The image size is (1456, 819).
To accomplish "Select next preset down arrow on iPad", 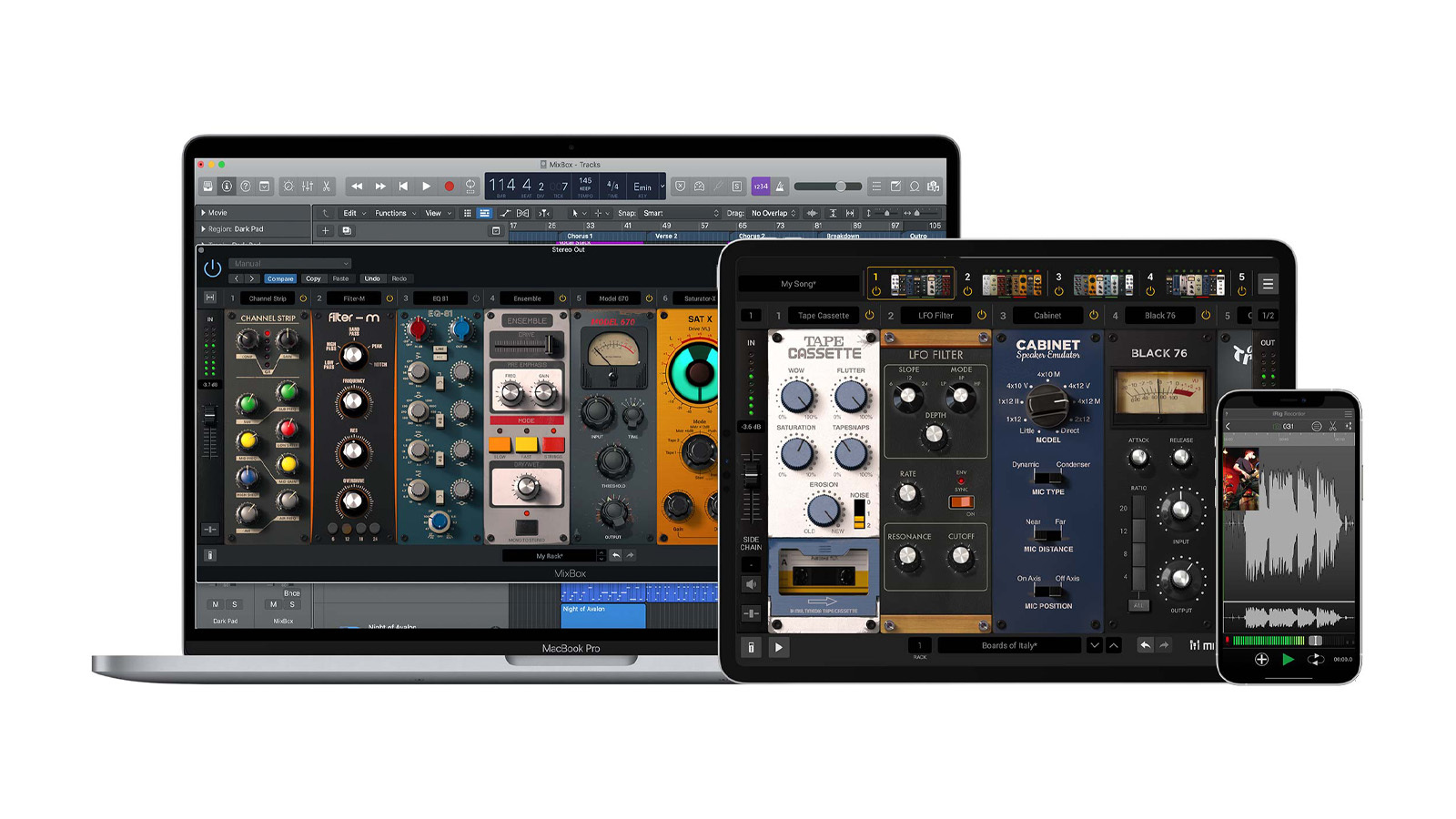I will point(1095,645).
